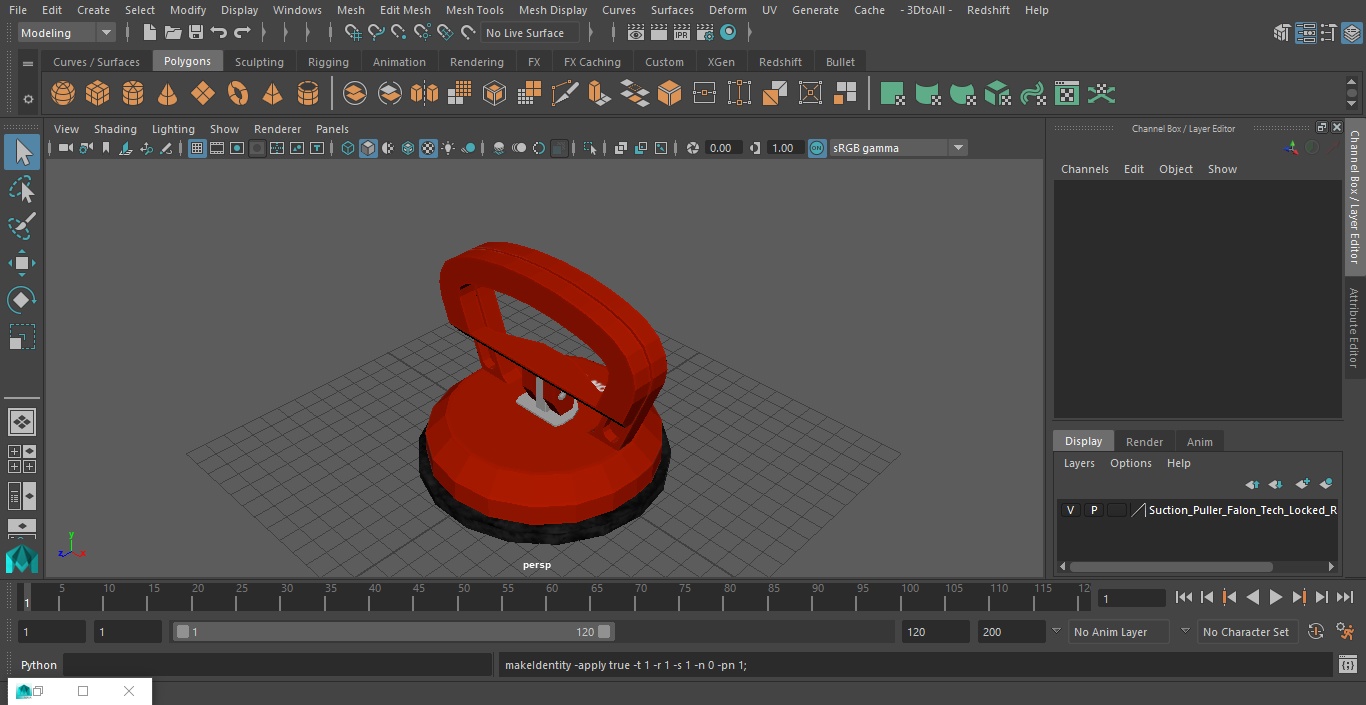Undo the last action

219,33
